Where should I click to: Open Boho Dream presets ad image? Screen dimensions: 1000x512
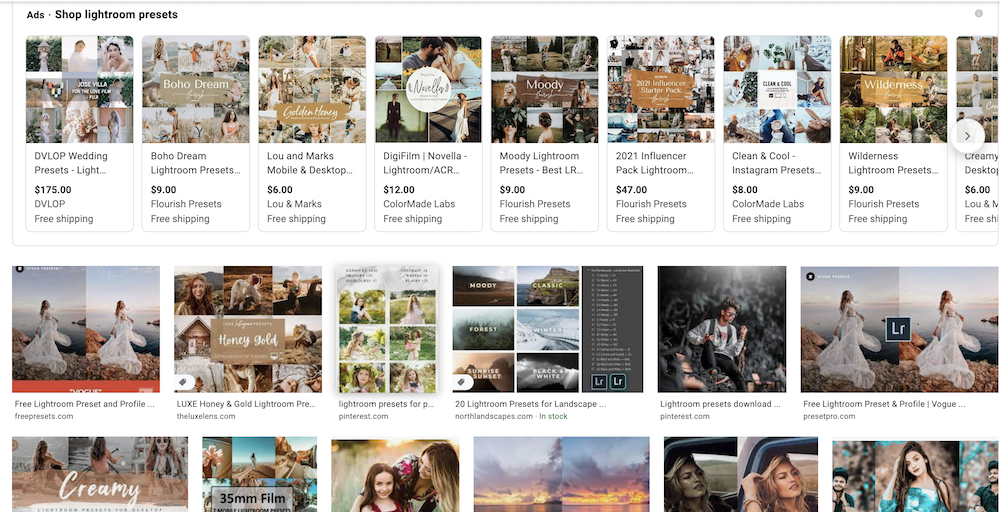click(196, 89)
